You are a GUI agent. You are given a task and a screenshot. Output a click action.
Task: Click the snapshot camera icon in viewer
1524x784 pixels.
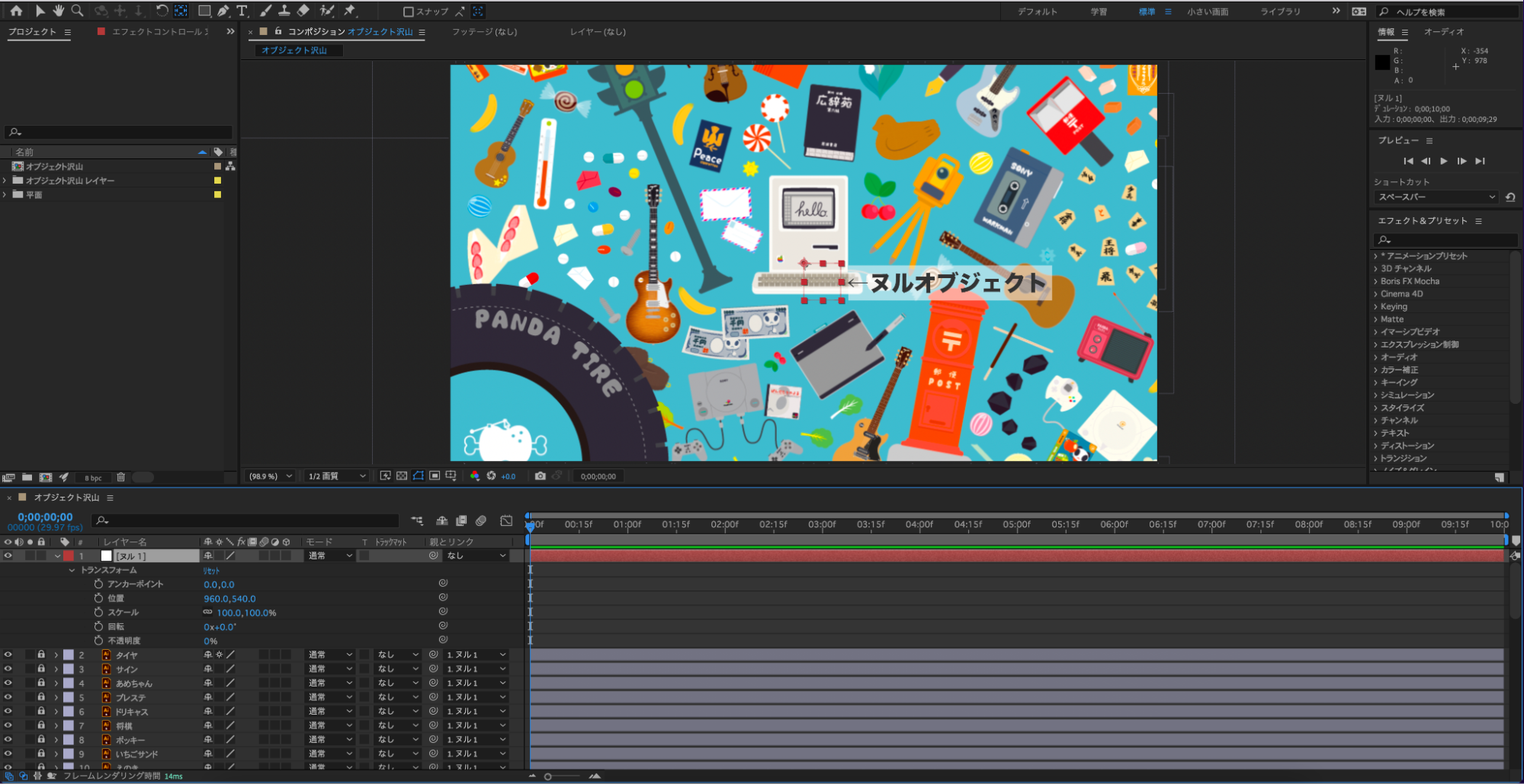point(540,476)
